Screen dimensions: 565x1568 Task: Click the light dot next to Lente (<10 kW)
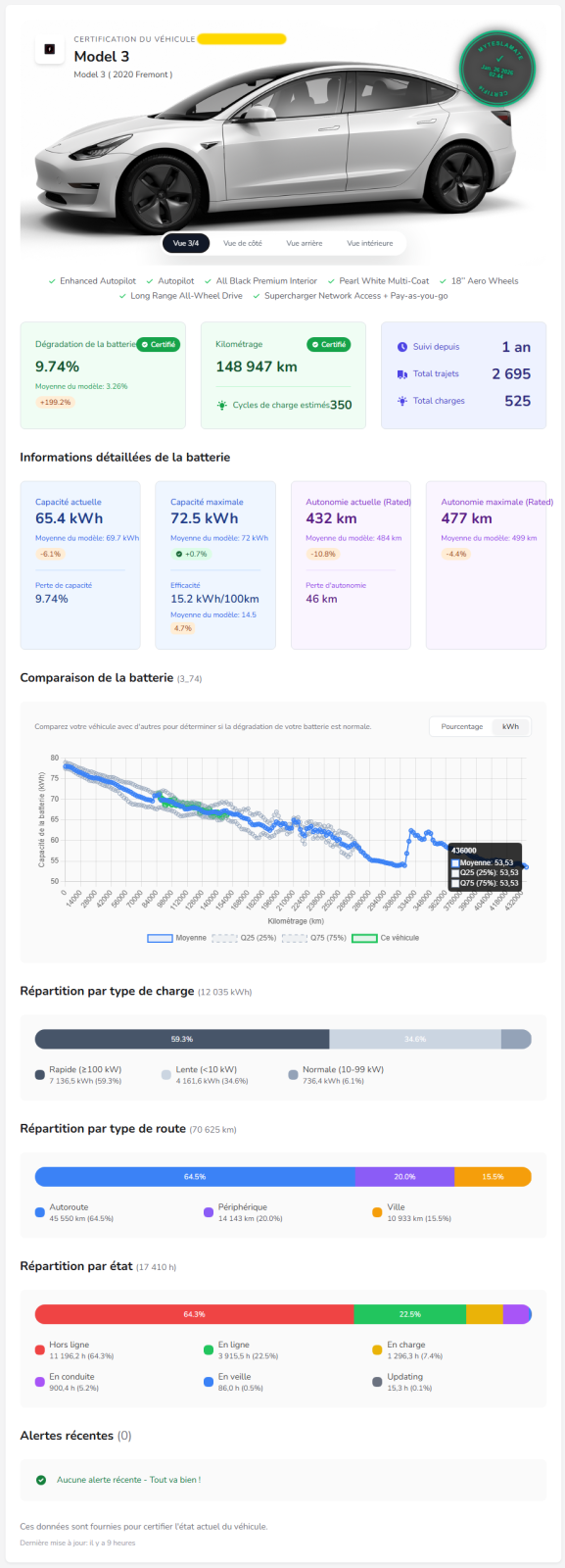166,1075
